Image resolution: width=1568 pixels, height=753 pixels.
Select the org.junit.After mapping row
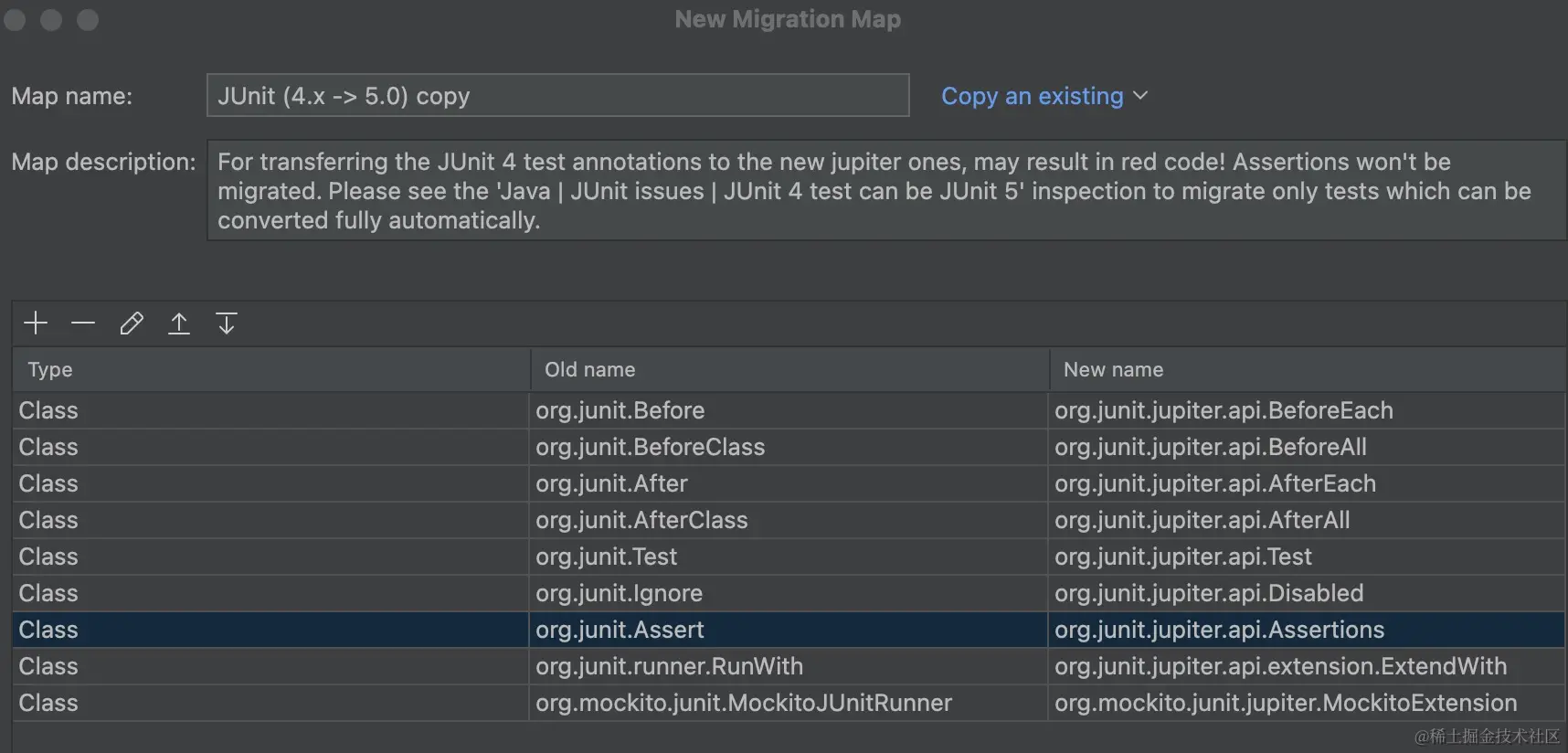[611, 483]
